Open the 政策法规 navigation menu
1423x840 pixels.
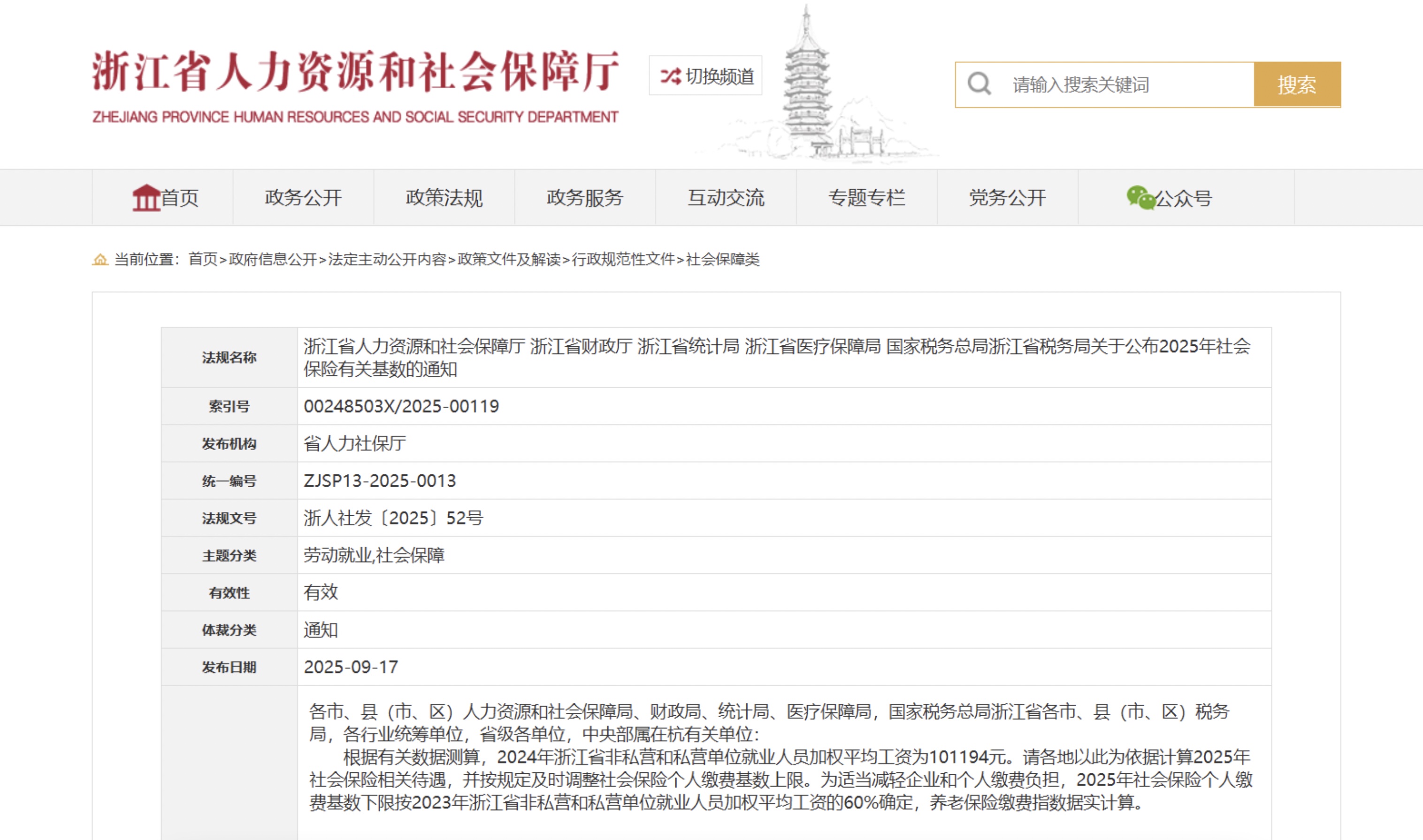tap(444, 198)
